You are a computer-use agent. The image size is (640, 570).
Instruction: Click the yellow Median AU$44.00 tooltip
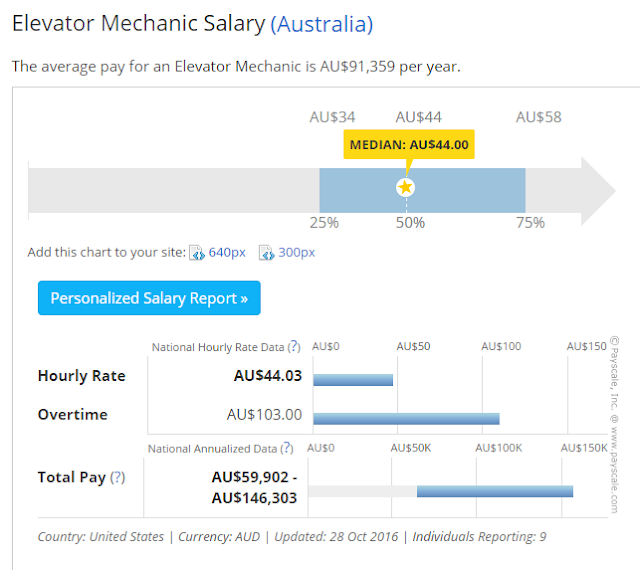[409, 144]
